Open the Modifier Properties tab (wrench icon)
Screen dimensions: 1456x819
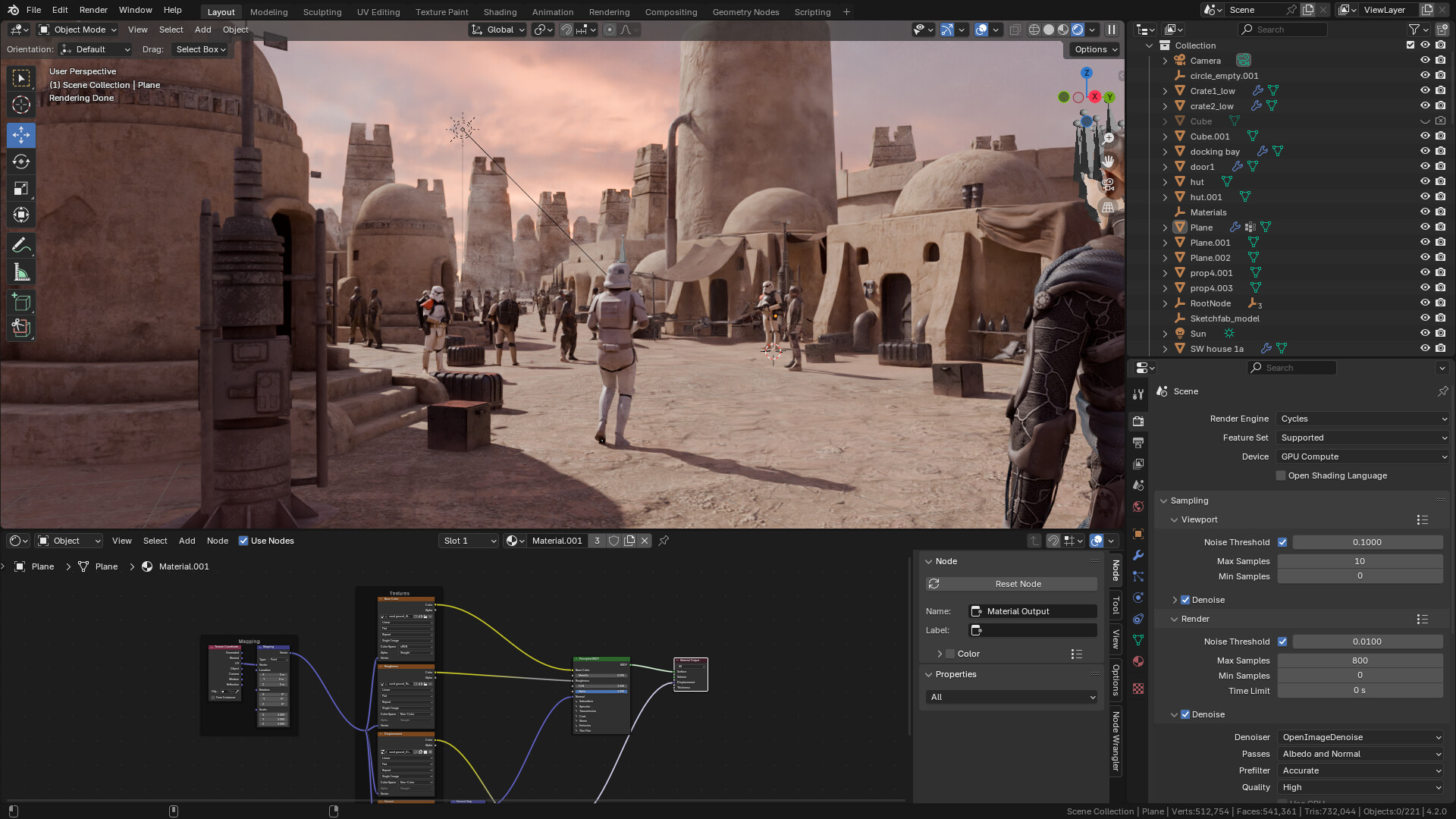point(1137,556)
